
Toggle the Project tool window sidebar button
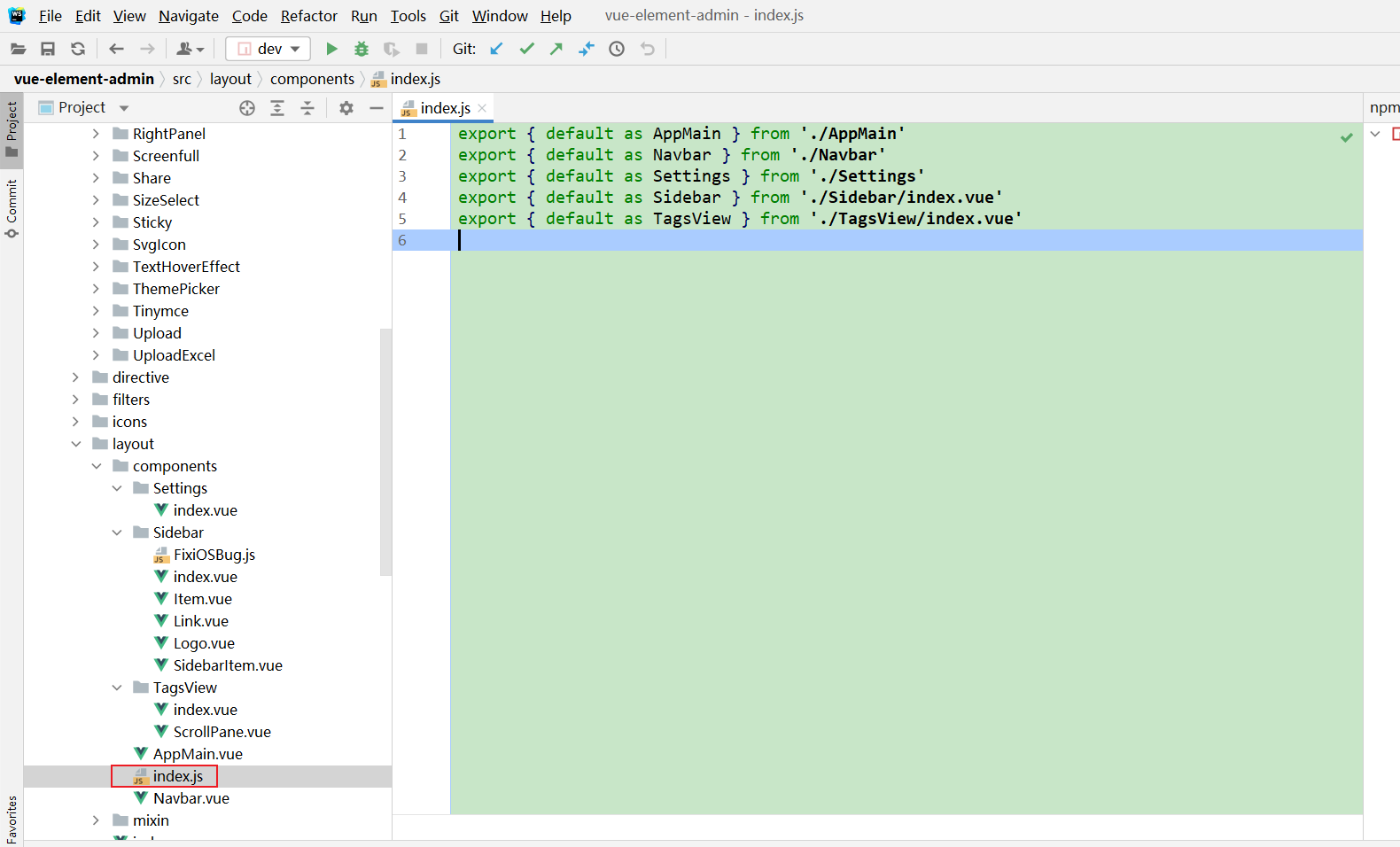point(12,129)
